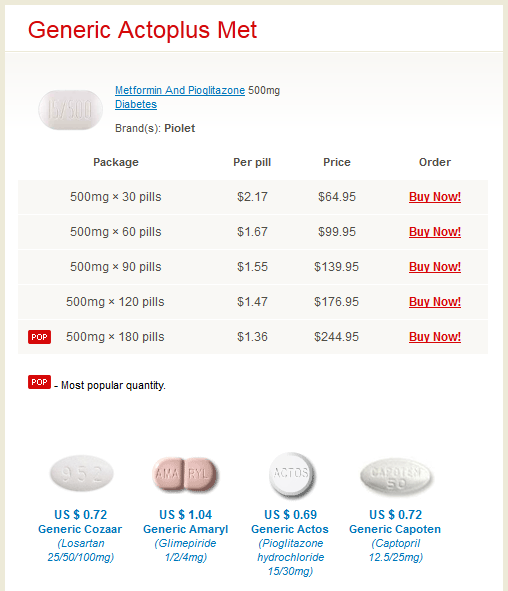508x591 pixels.
Task: Click the round Actos pill image
Action: coord(292,474)
